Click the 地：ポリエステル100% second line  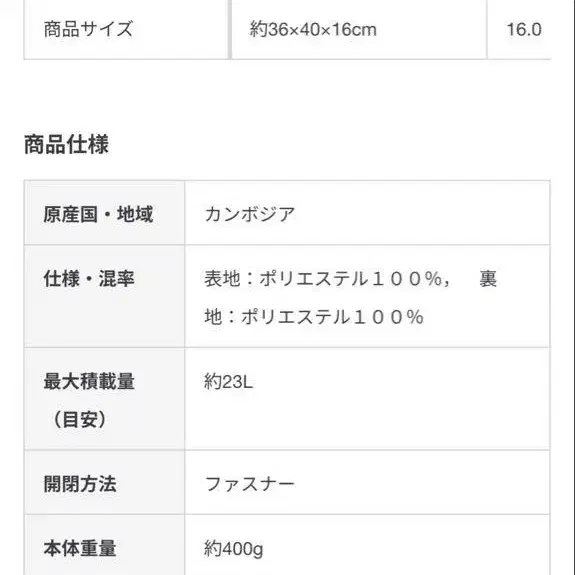click(314, 317)
